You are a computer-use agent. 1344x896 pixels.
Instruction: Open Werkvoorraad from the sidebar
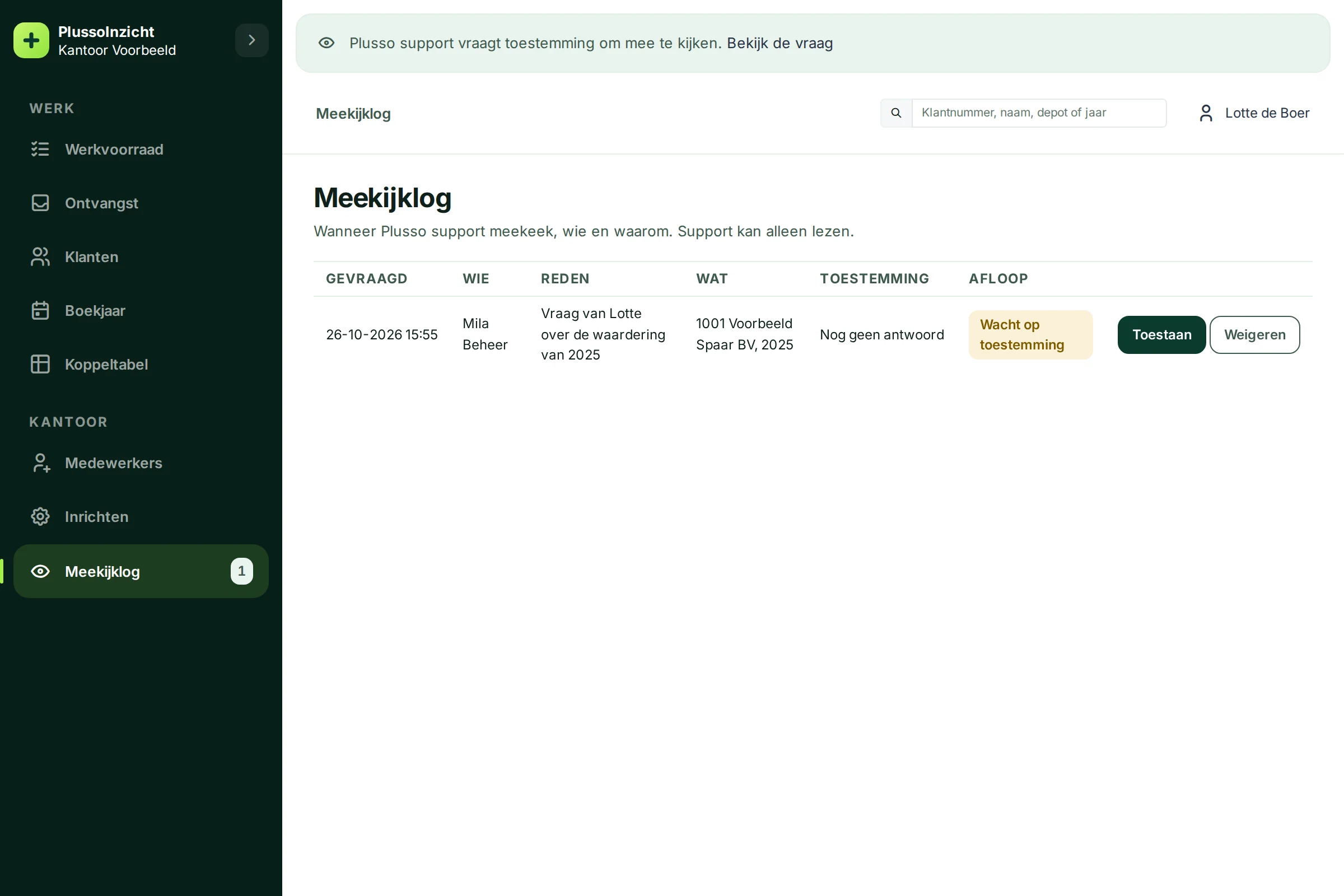click(141, 150)
